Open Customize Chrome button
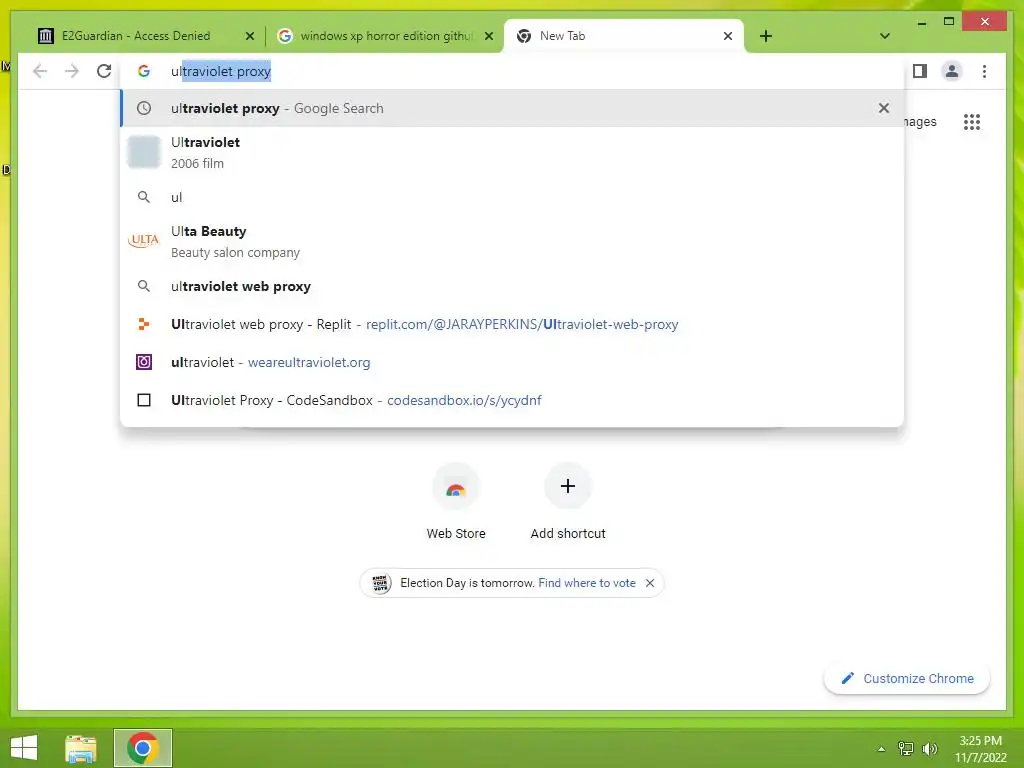1024x768 pixels. pyautogui.click(x=906, y=679)
